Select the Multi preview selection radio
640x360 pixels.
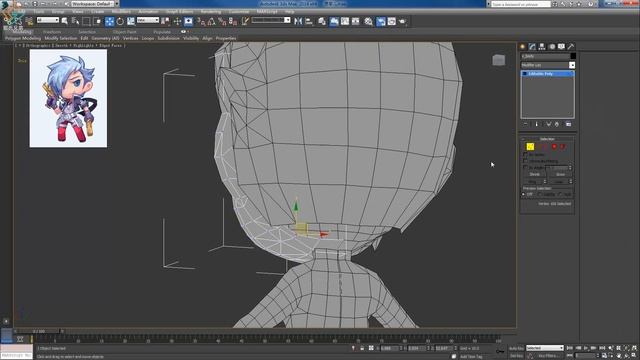click(x=560, y=194)
